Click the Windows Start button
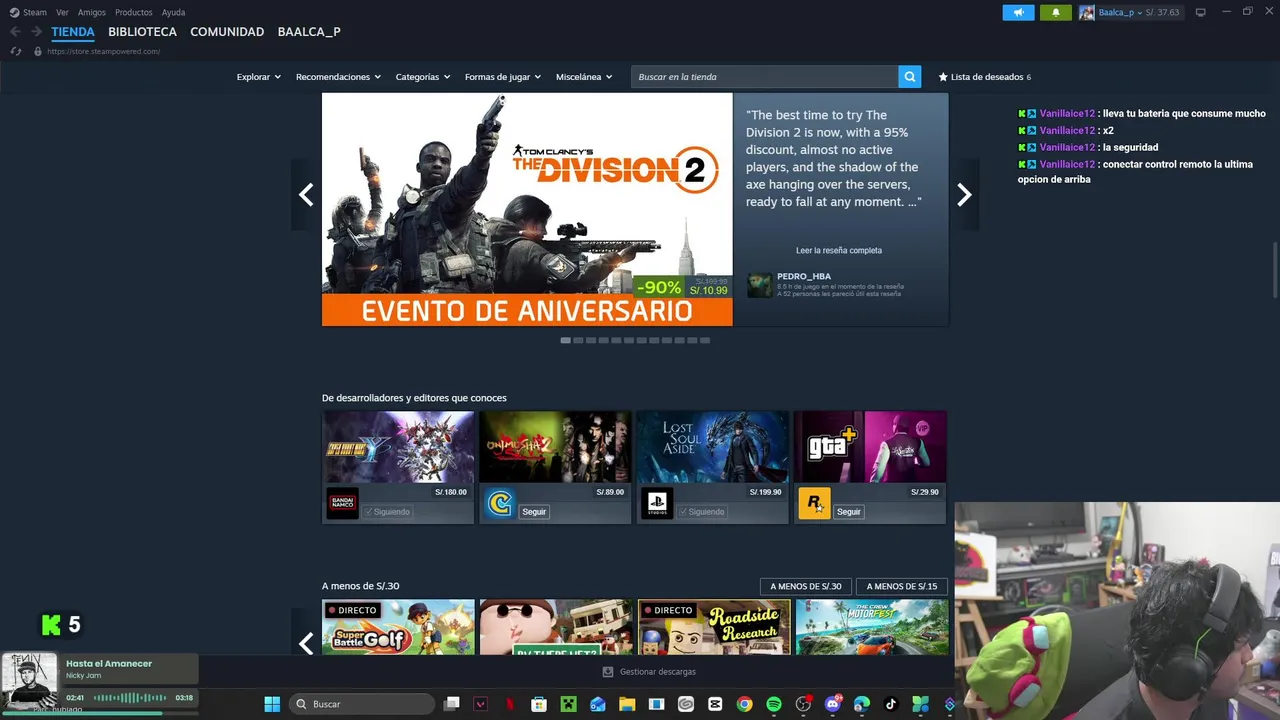Image resolution: width=1280 pixels, height=720 pixels. coord(272,704)
